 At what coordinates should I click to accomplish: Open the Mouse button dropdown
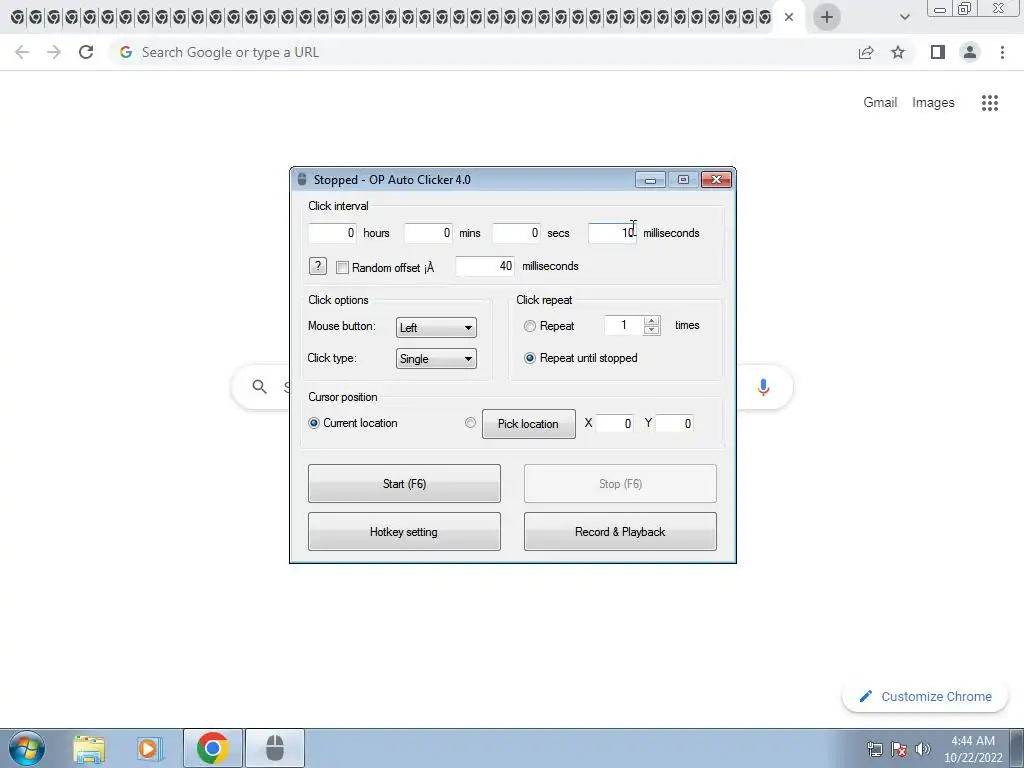(x=436, y=328)
